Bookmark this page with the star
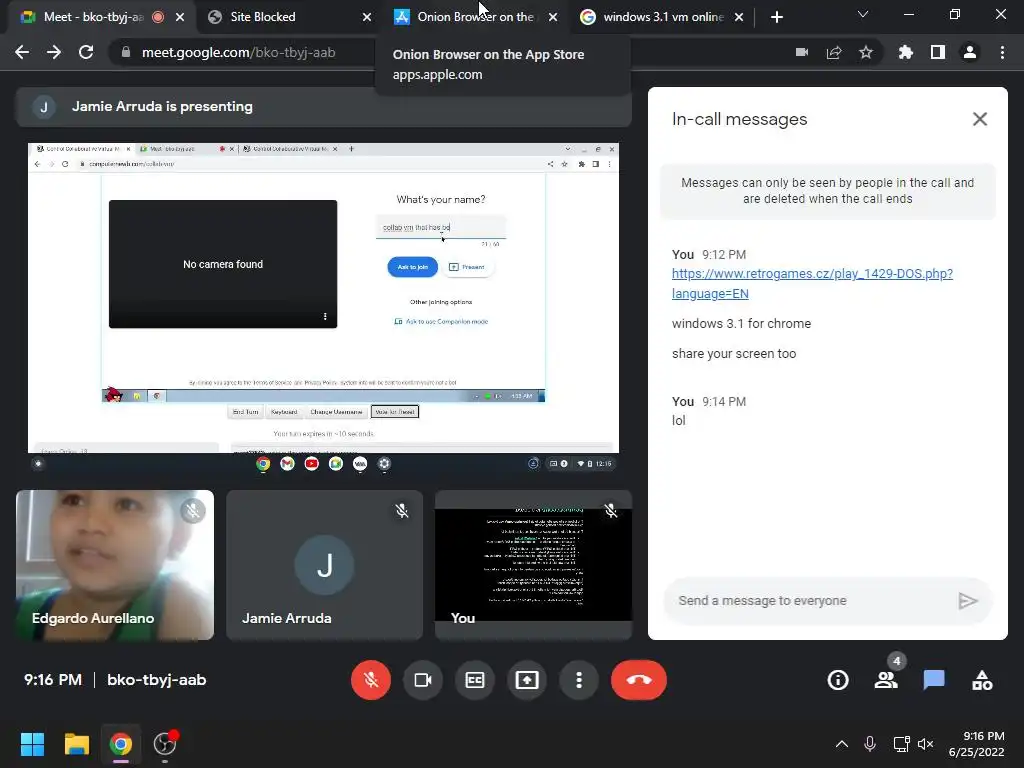Screen dimensions: 1024x768 866,52
